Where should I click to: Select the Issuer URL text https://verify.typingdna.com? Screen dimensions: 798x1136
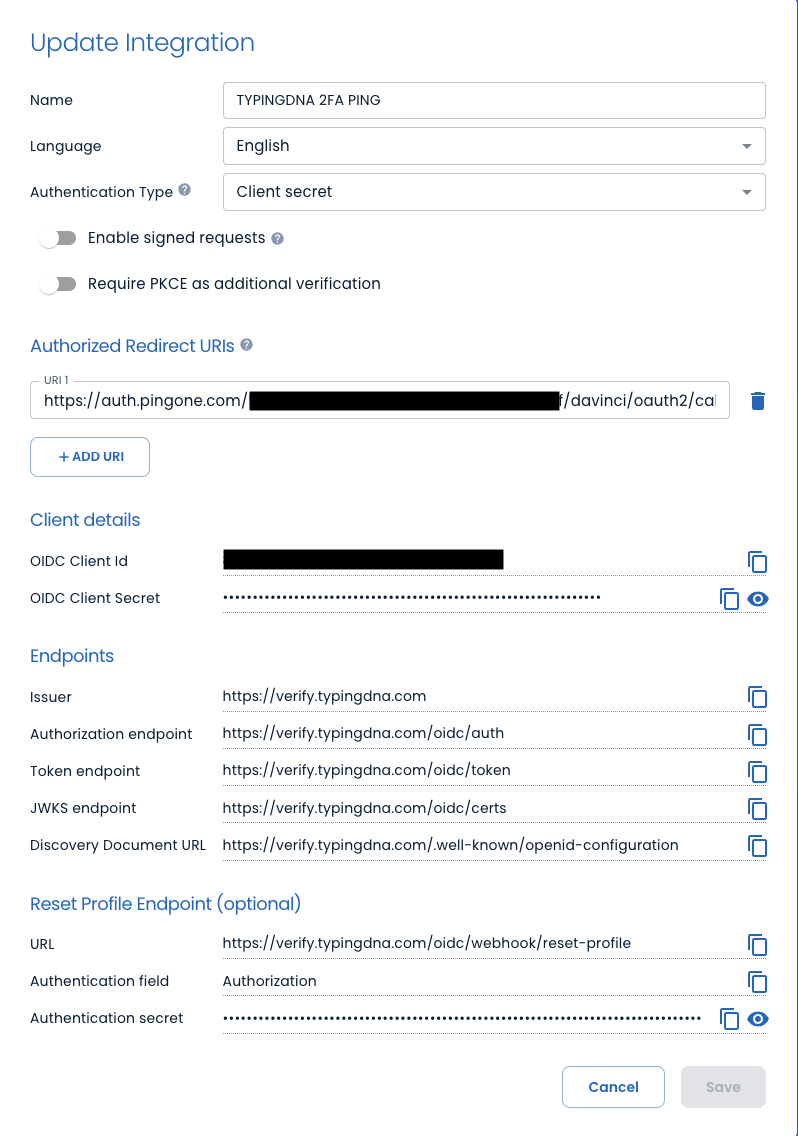coord(324,696)
